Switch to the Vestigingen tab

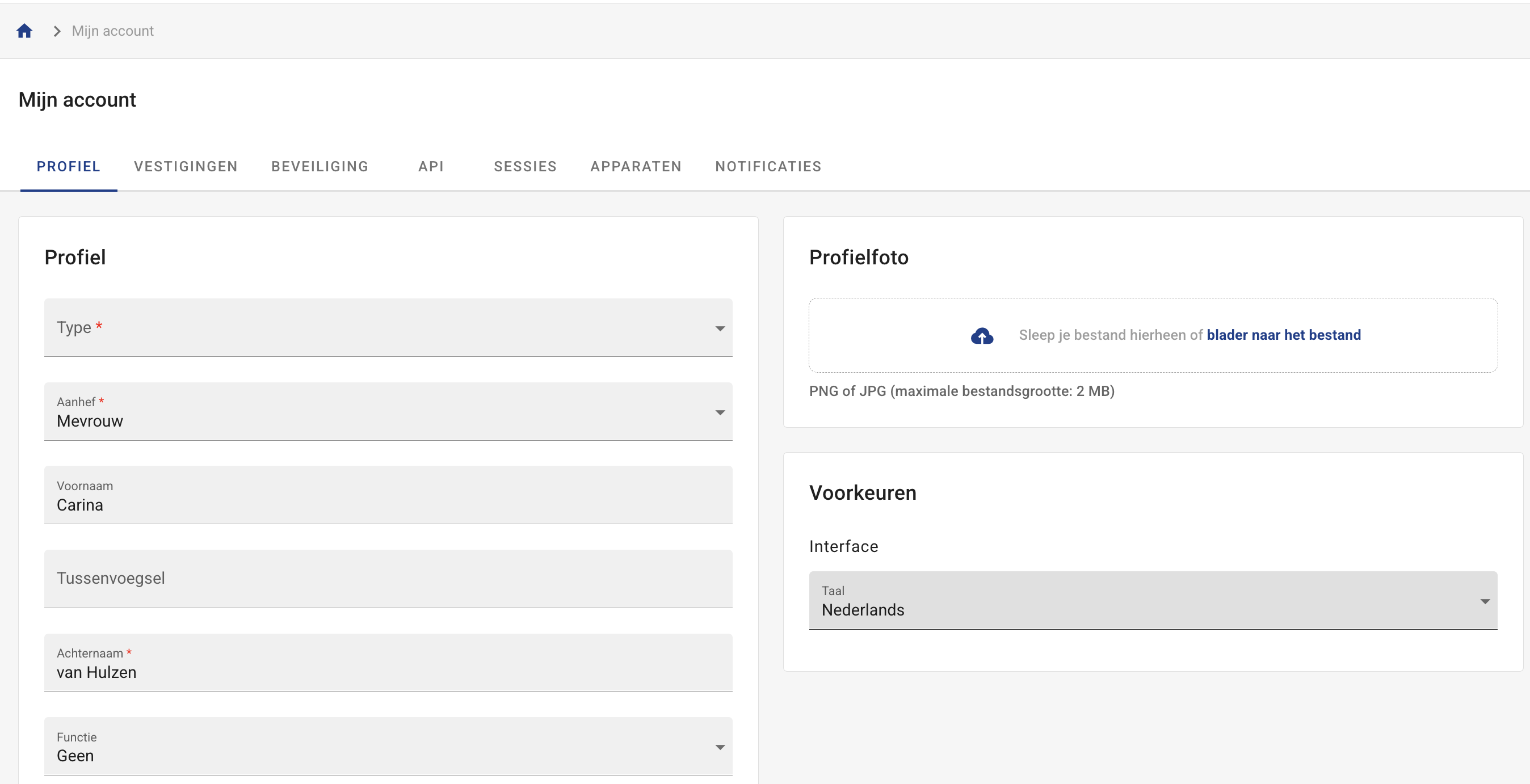tap(186, 166)
